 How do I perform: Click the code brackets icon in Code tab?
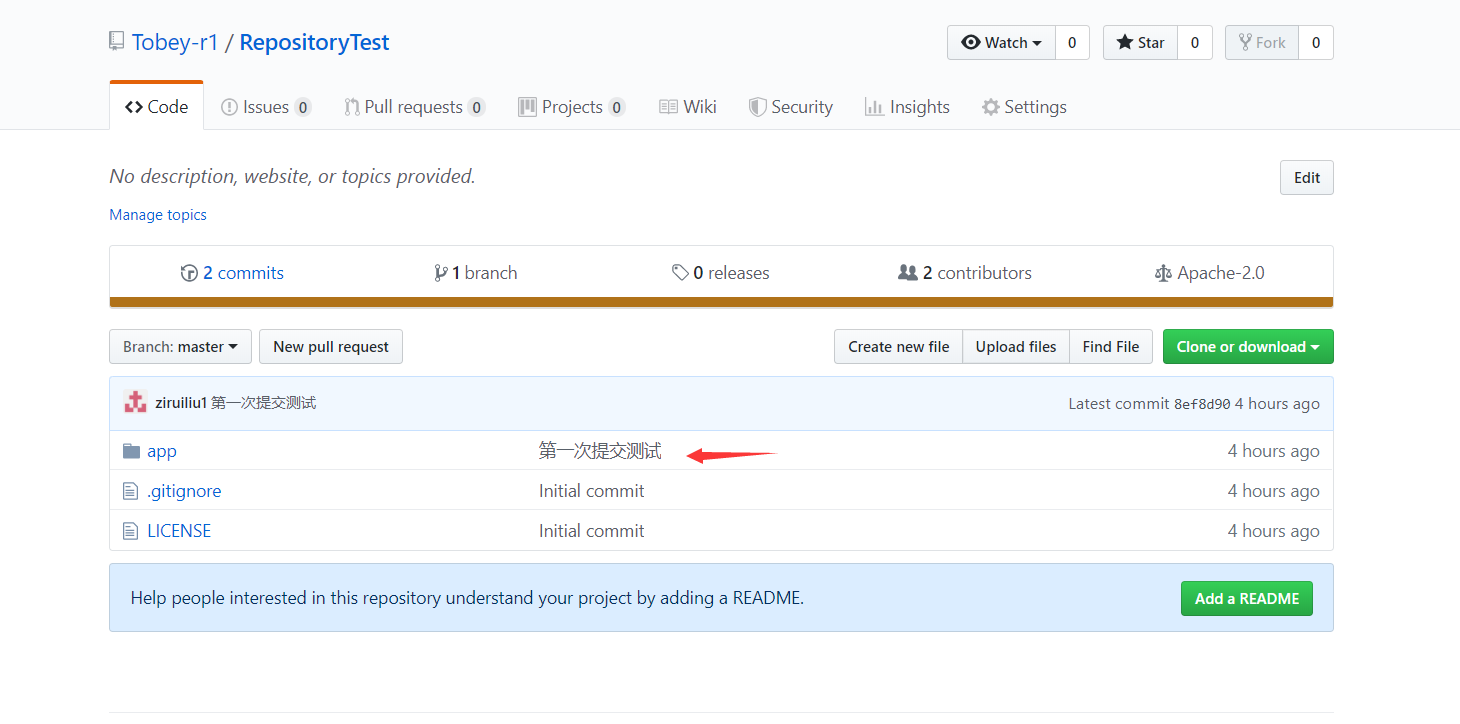(134, 107)
